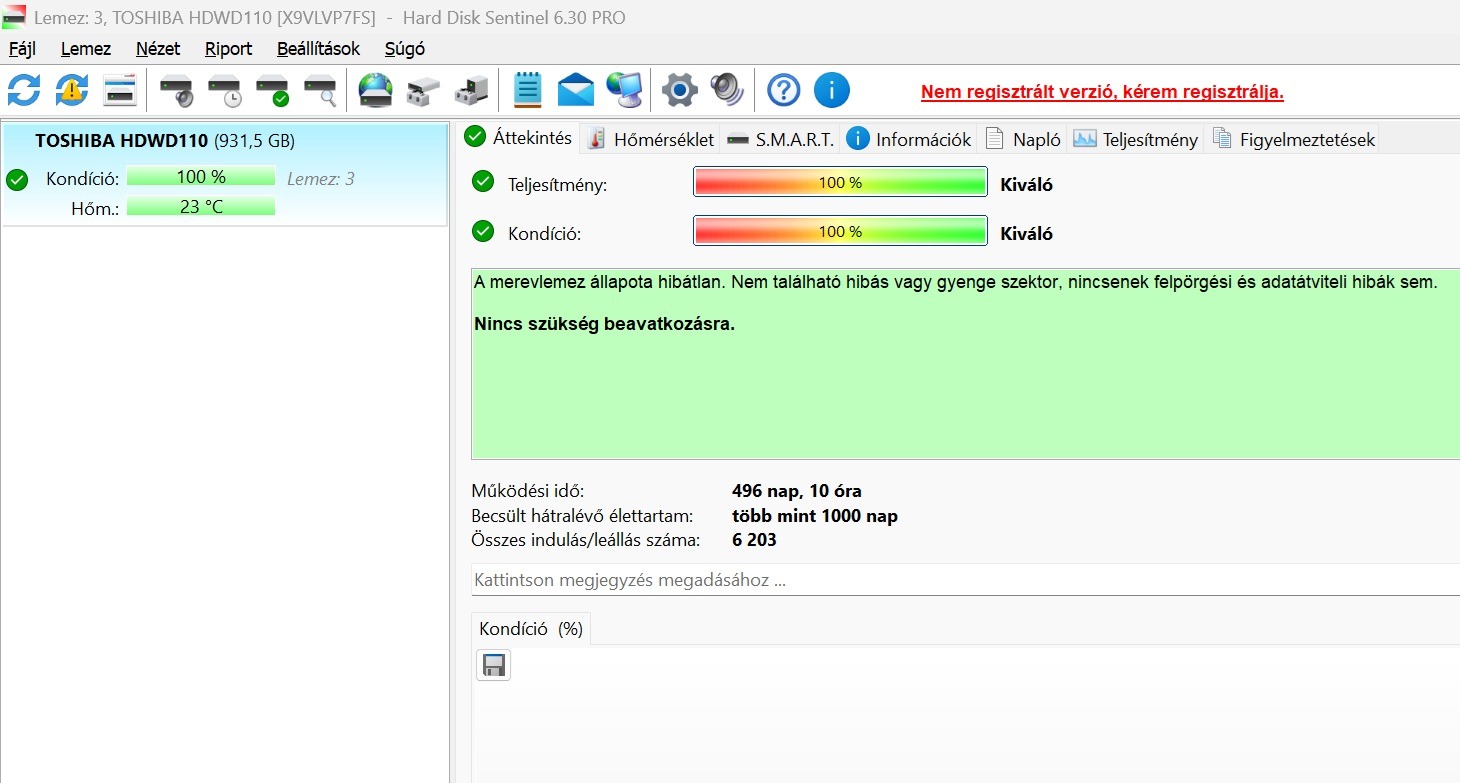This screenshot has width=1460, height=783.
Task: Click the left panel Kondíció 100 % bar
Action: click(x=201, y=177)
